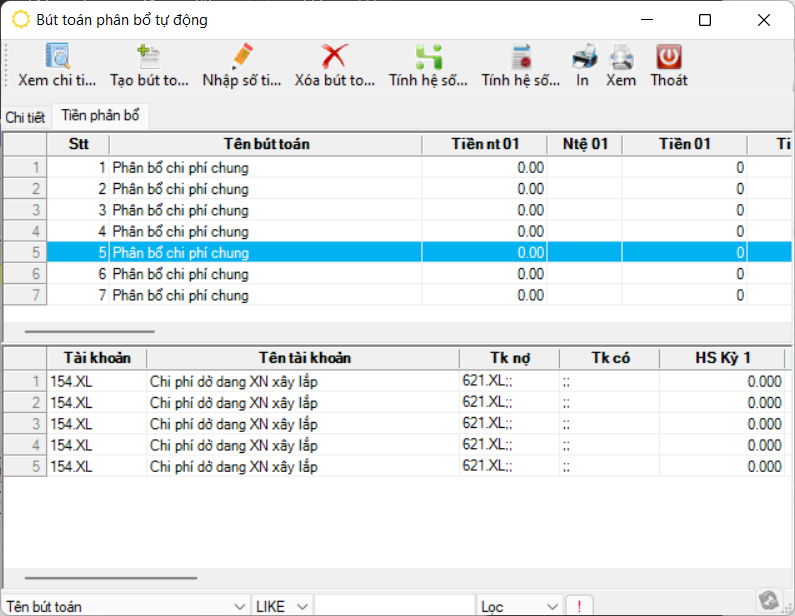Open print preview with the Xem icon
The height and width of the screenshot is (616, 795).
pyautogui.click(x=621, y=56)
